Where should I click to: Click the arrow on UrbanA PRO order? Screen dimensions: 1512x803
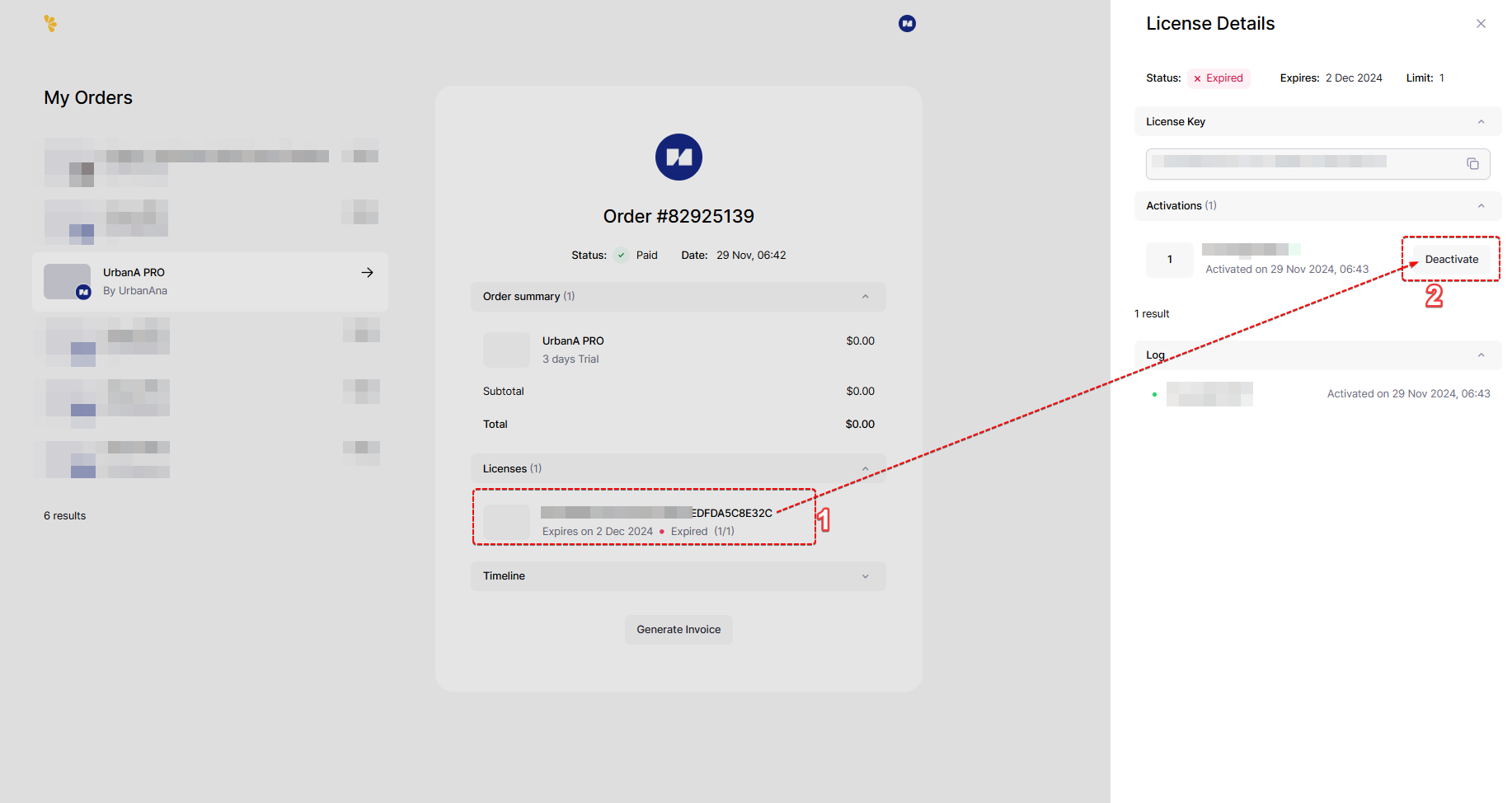coord(368,273)
